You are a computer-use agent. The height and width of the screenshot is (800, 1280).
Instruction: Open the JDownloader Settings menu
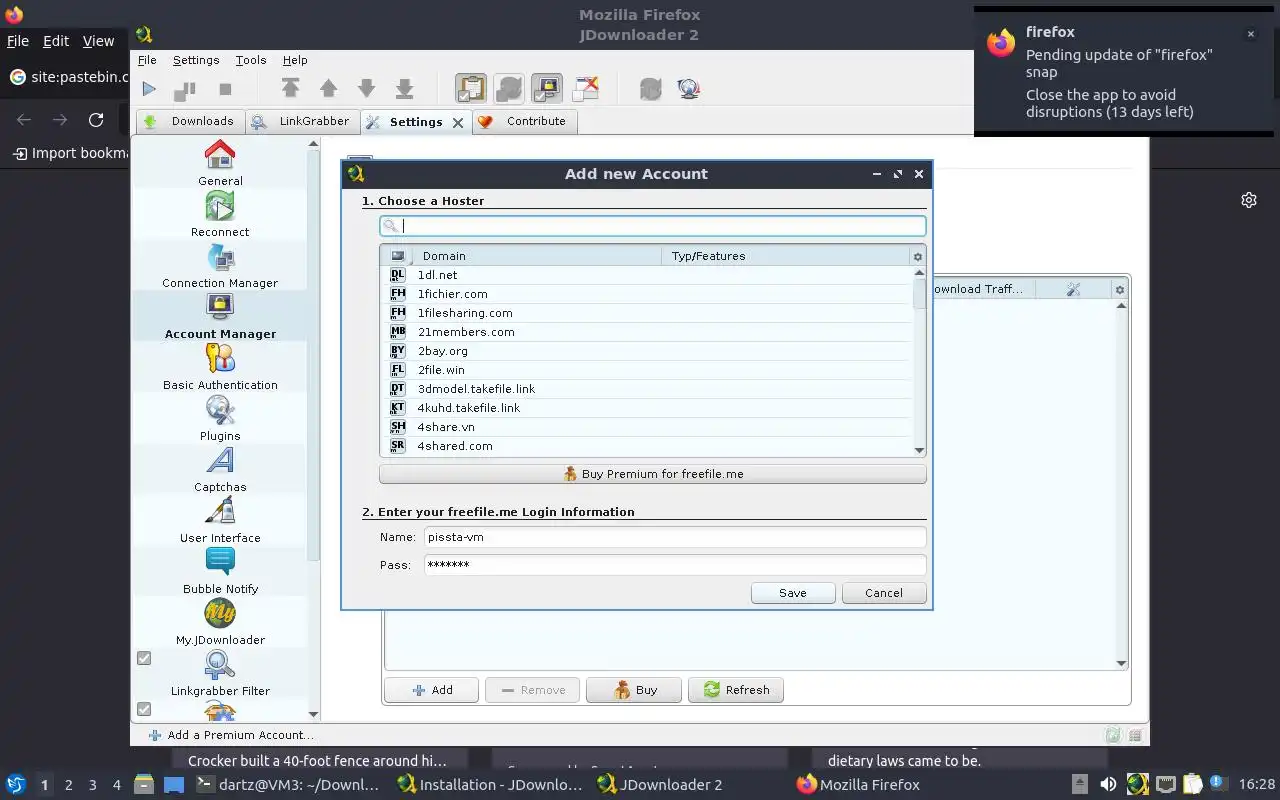196,60
